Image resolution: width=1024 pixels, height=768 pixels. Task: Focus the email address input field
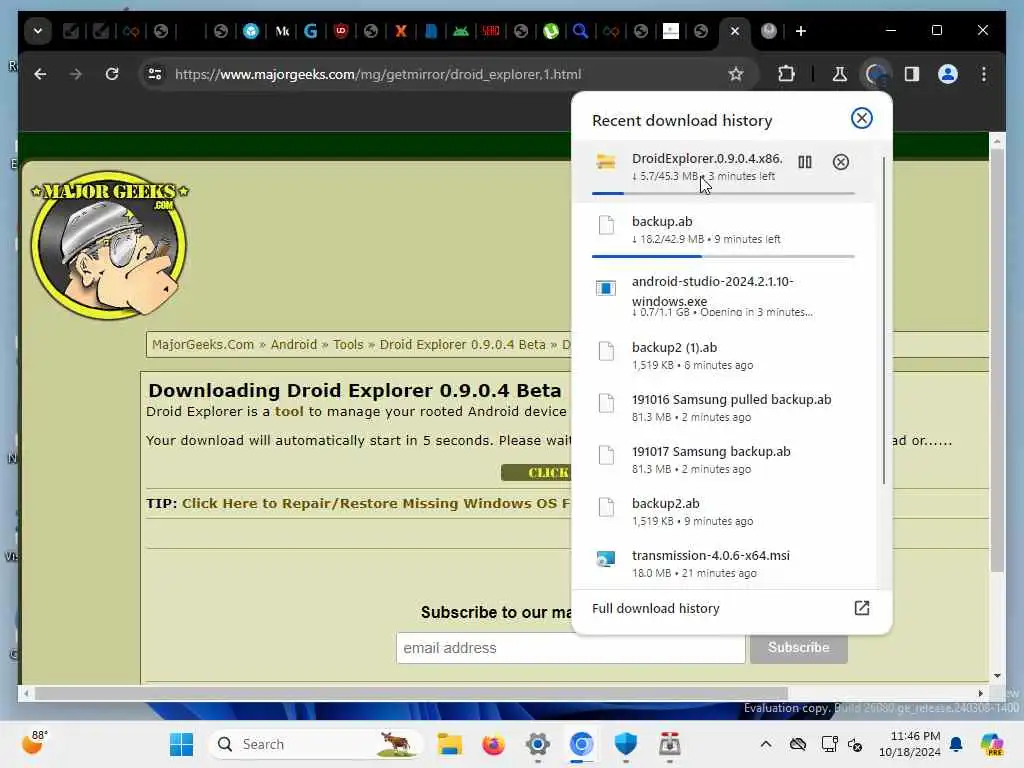[x=570, y=648]
